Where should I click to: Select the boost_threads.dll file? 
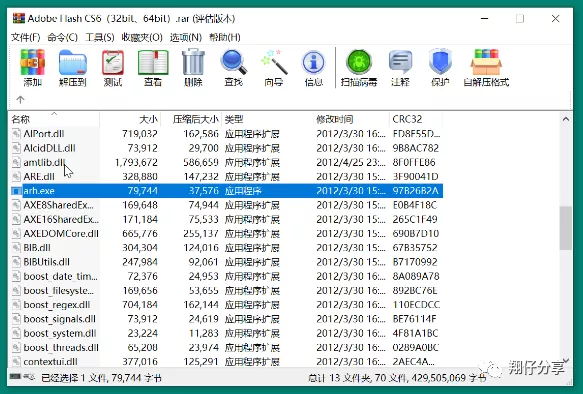tap(61, 347)
